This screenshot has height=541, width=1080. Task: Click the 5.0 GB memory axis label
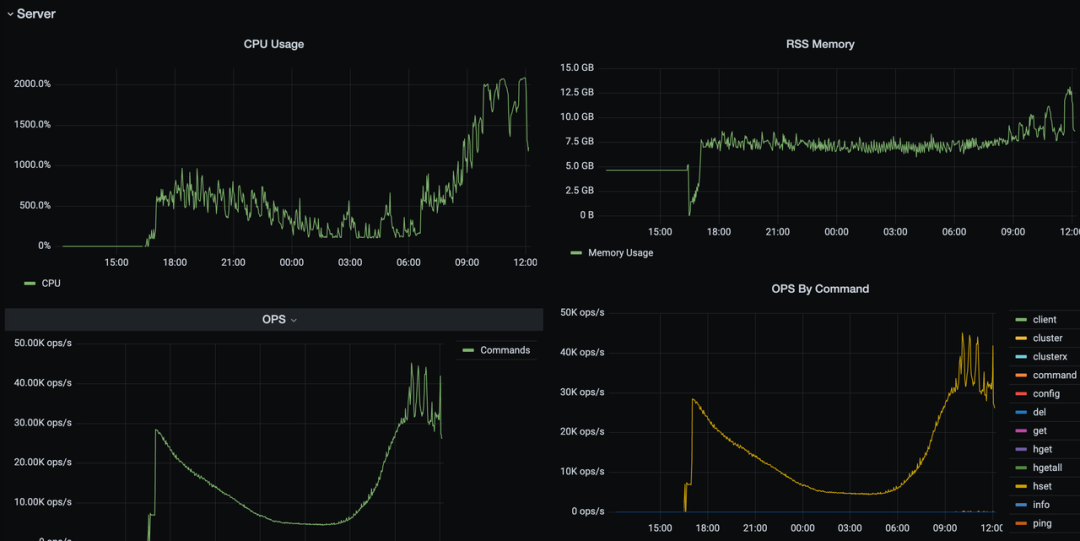[579, 166]
